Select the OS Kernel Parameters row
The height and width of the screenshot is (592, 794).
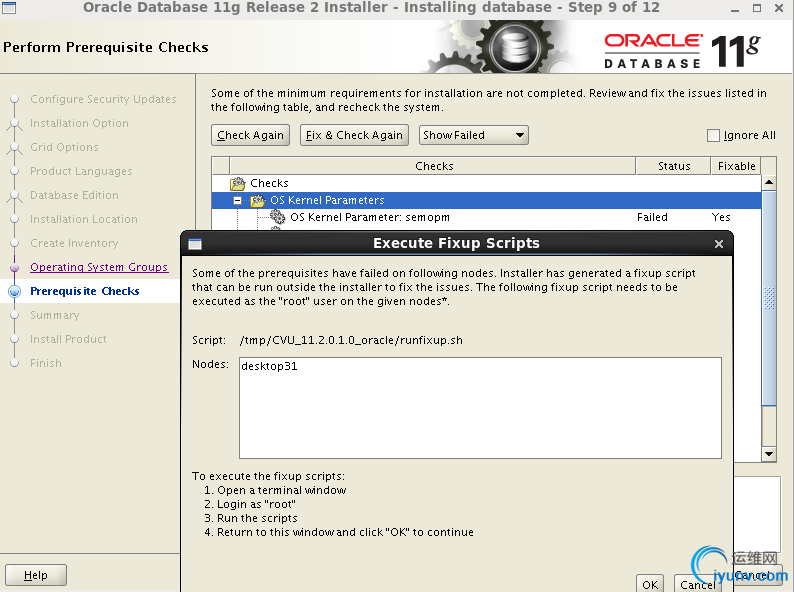tap(486, 201)
